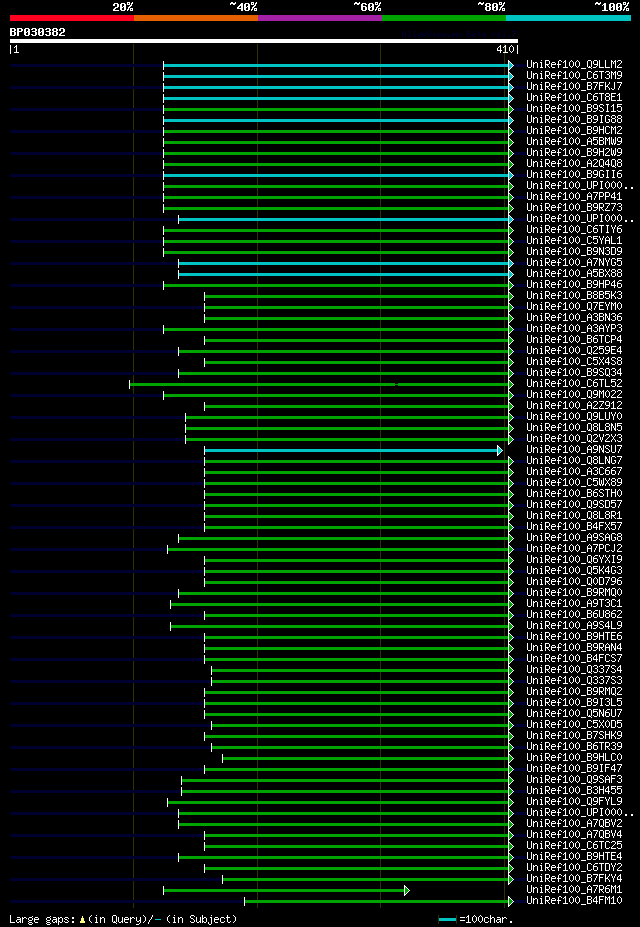Click the cyan alignment bar for A7NYG5

(346, 262)
